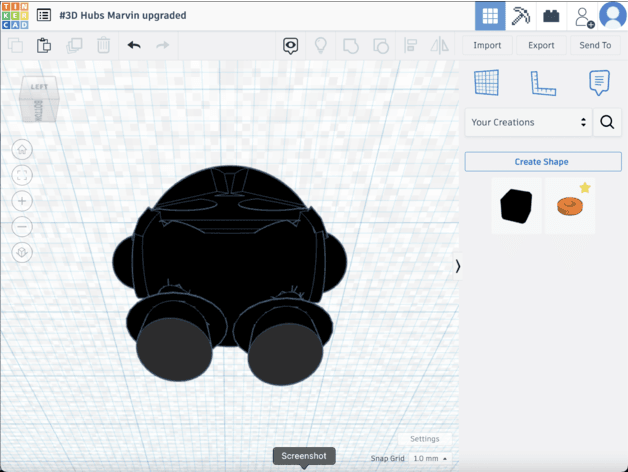628x472 pixels.
Task: Open the user profile avatar
Action: (612, 15)
